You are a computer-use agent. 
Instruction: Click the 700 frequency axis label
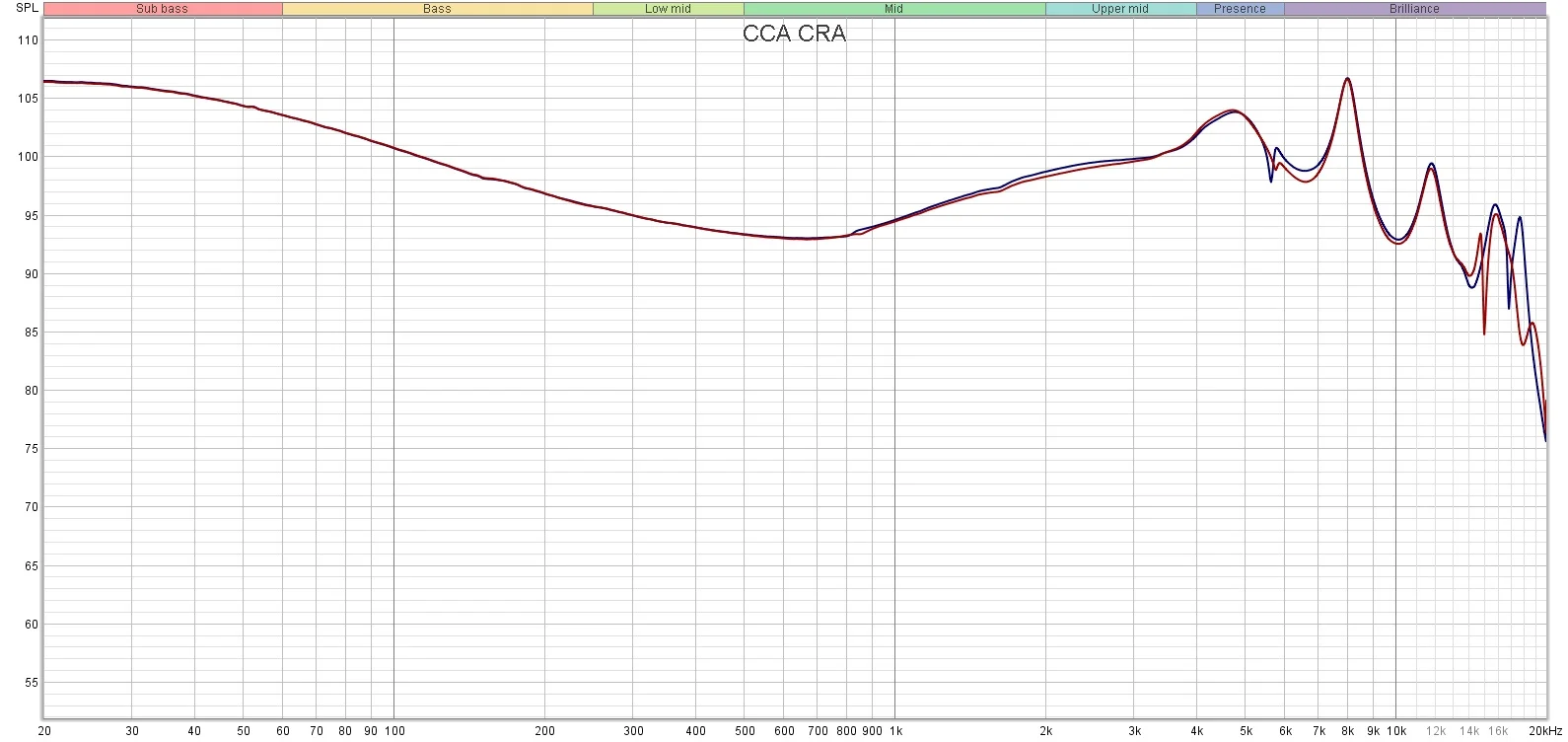tap(818, 731)
